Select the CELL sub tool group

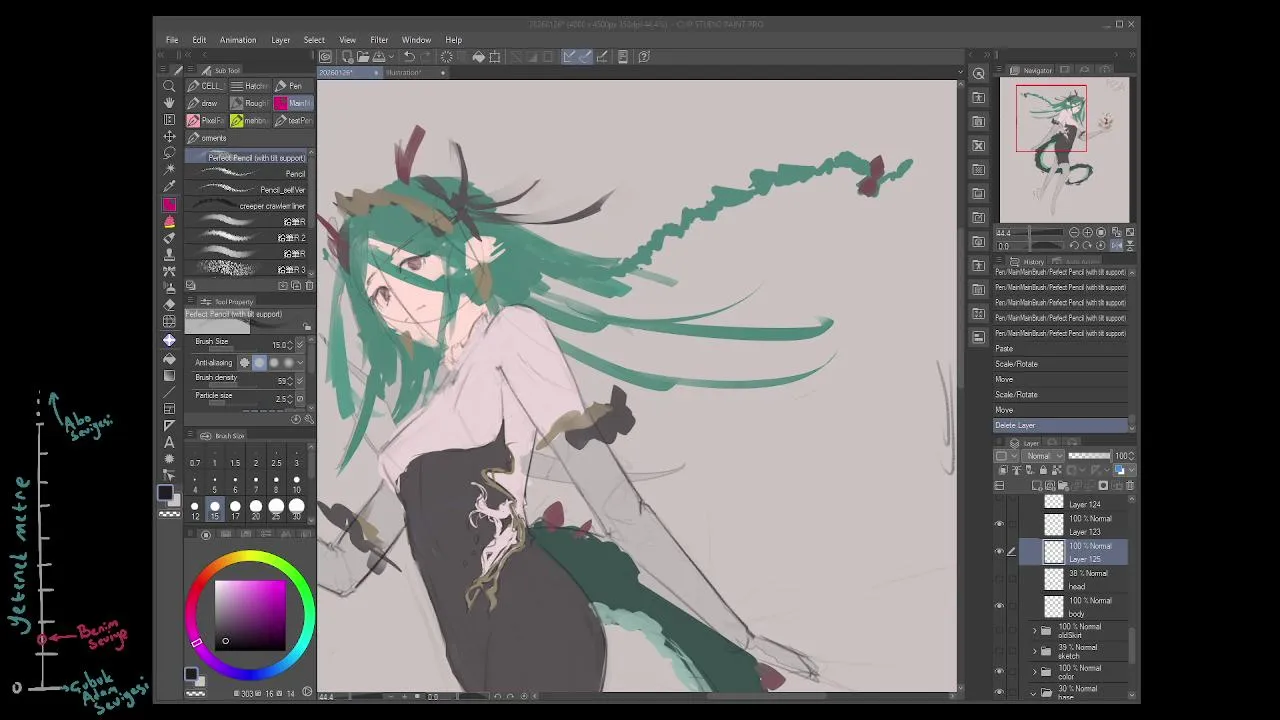(207, 86)
